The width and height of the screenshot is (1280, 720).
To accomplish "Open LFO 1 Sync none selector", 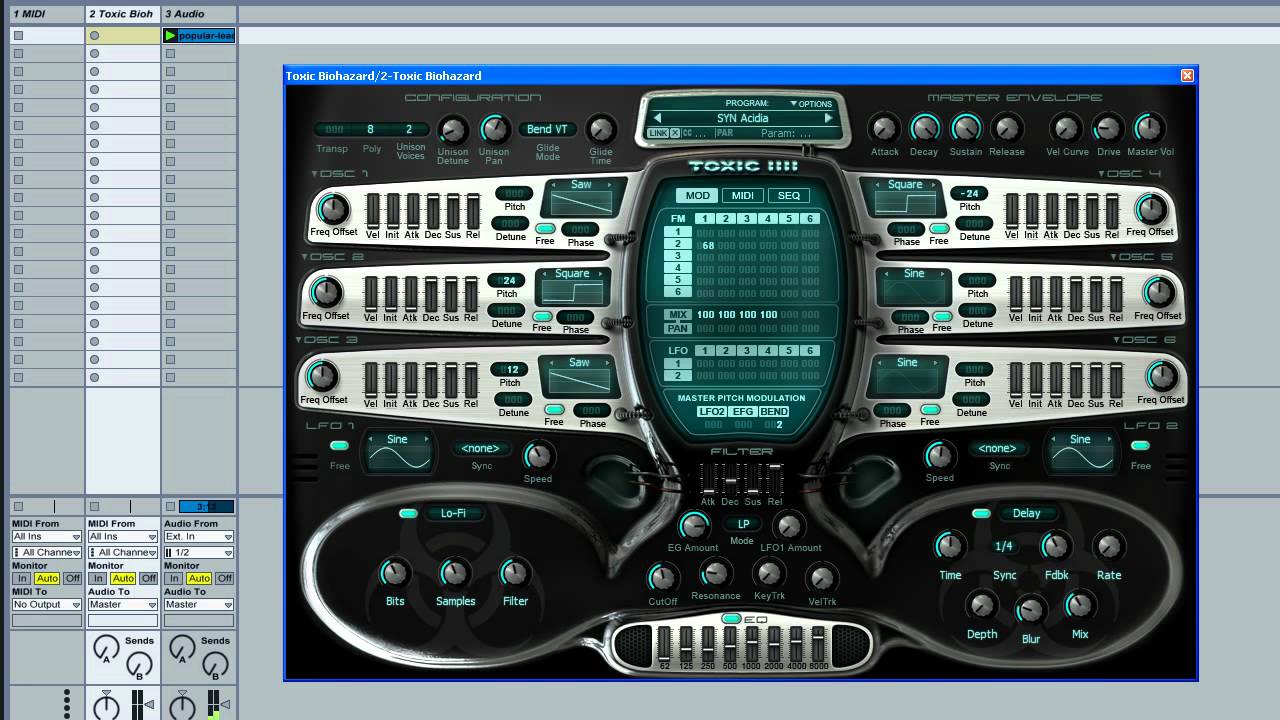I will (480, 449).
